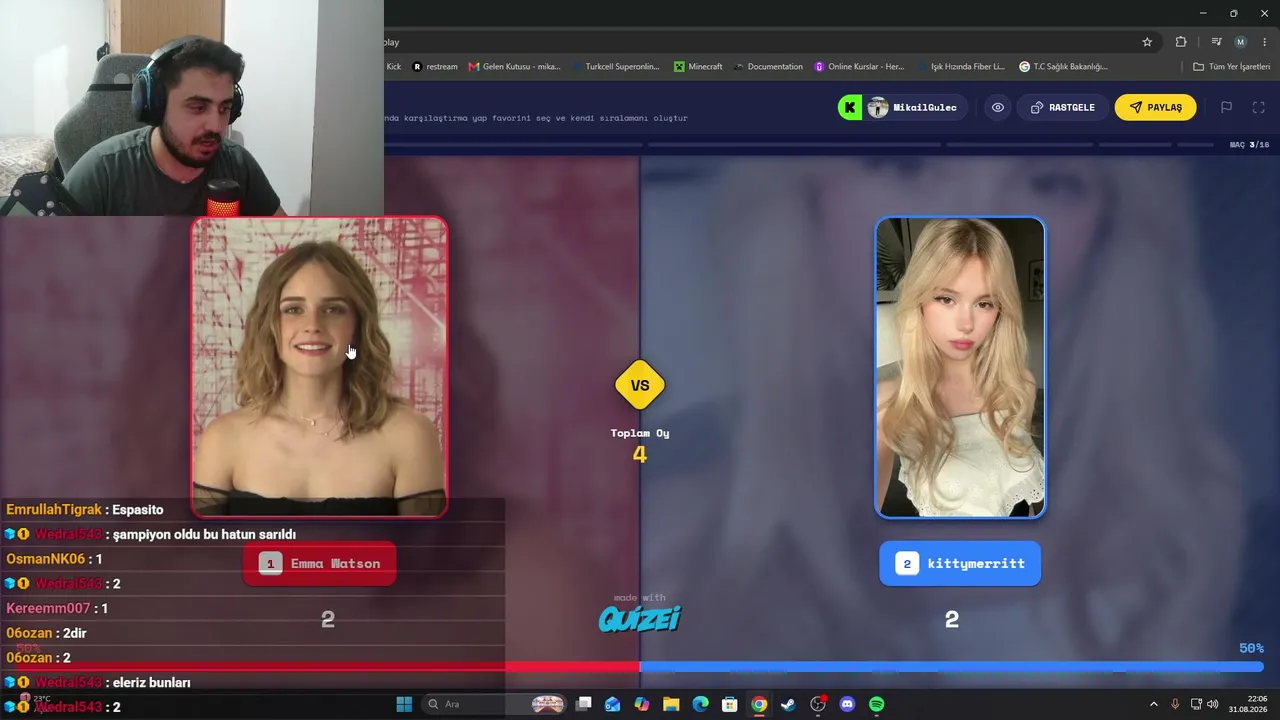Open the Işık Hızında Fiber bookmark

961,67
